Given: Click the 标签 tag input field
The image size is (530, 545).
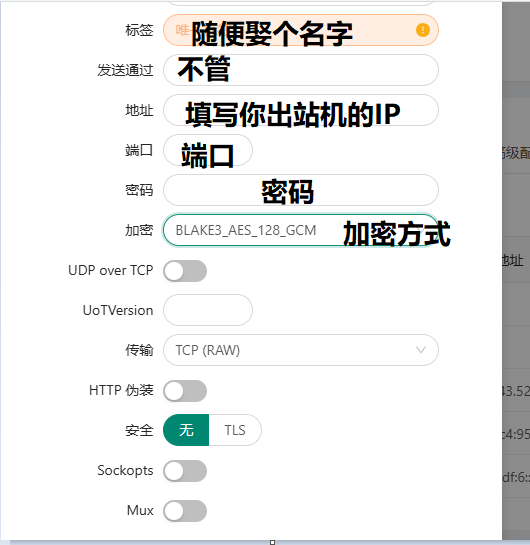Looking at the screenshot, I should (x=301, y=30).
